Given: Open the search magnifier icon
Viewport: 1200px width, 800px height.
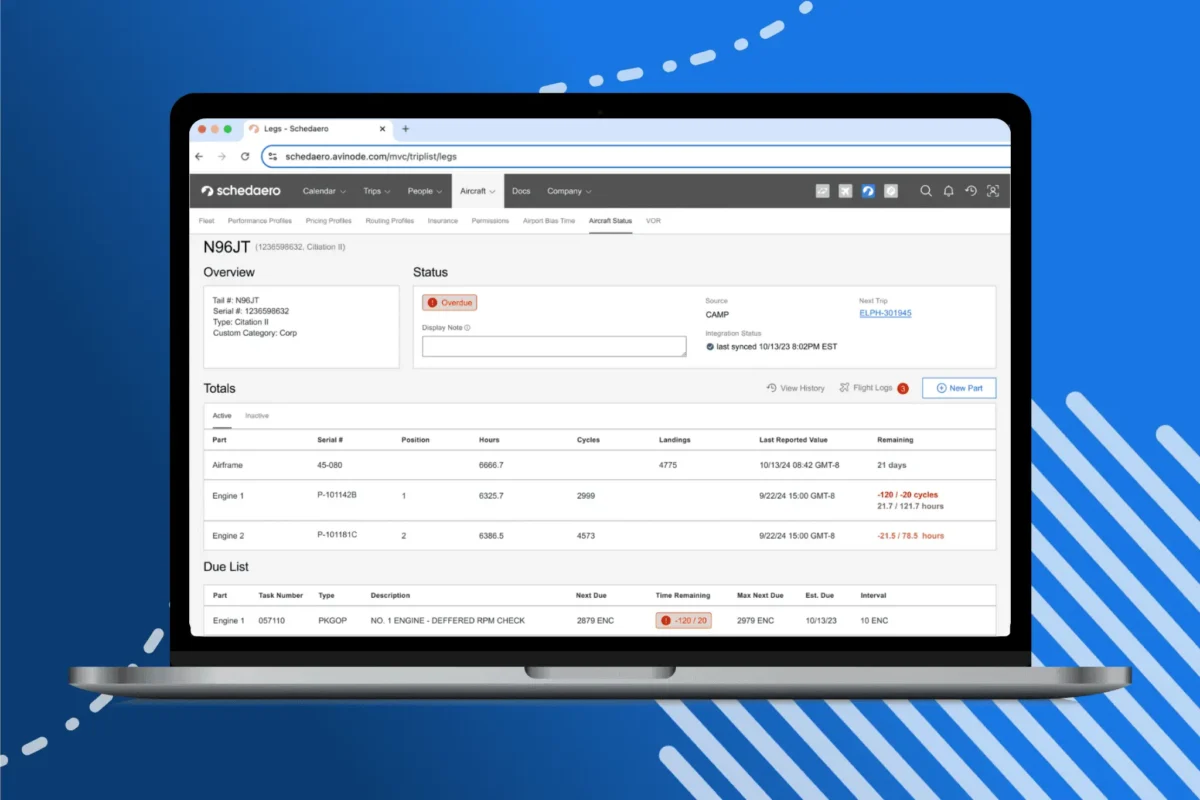Looking at the screenshot, I should [x=926, y=191].
